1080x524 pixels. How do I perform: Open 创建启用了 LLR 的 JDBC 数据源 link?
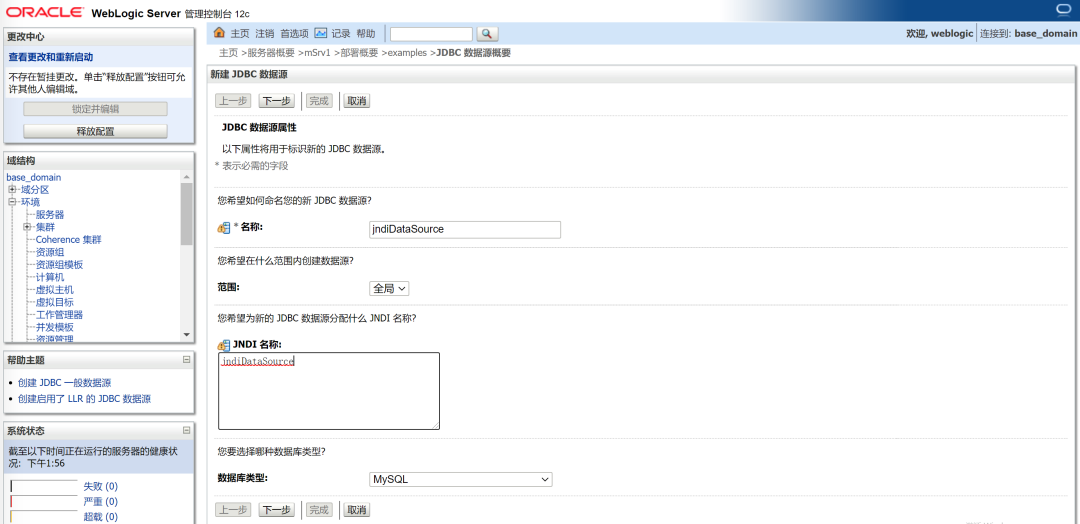pyautogui.click(x=85, y=399)
